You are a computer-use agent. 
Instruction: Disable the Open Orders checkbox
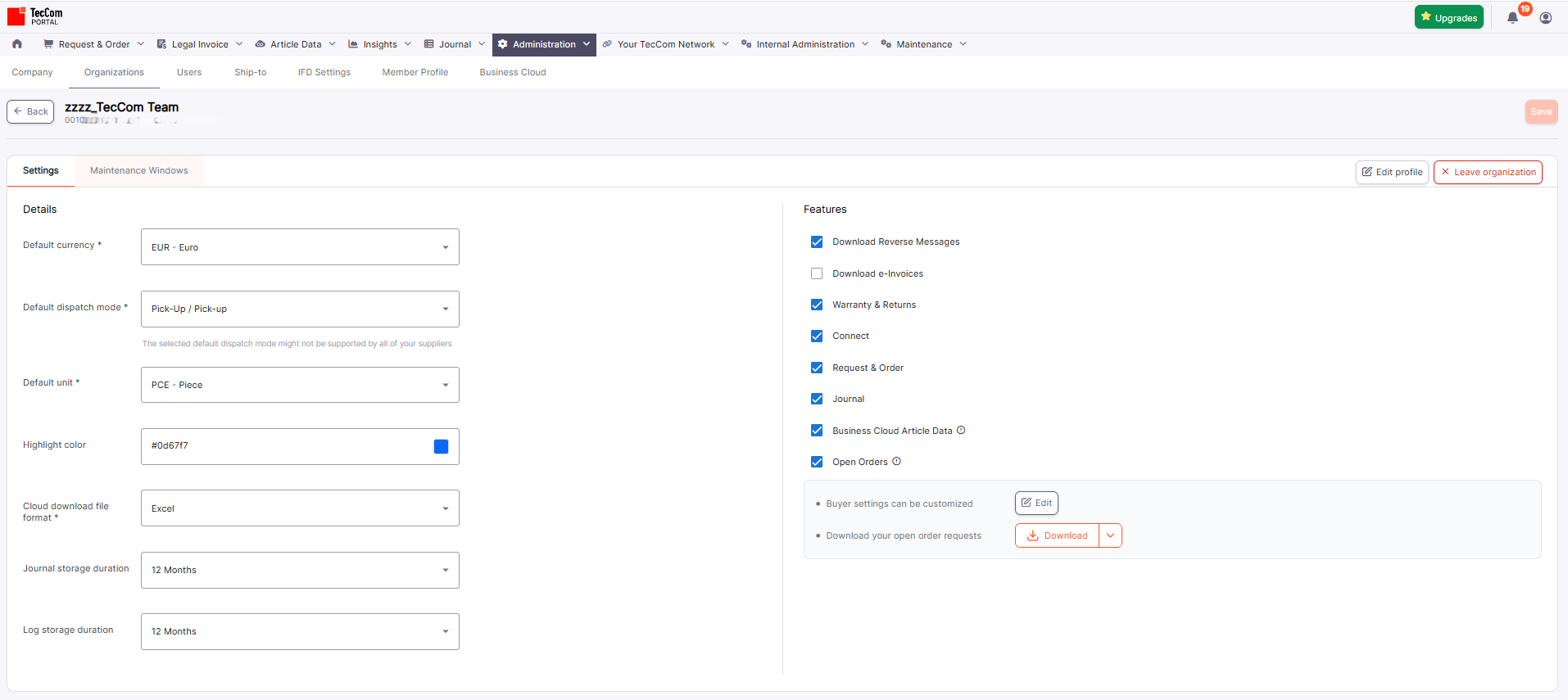tap(817, 462)
